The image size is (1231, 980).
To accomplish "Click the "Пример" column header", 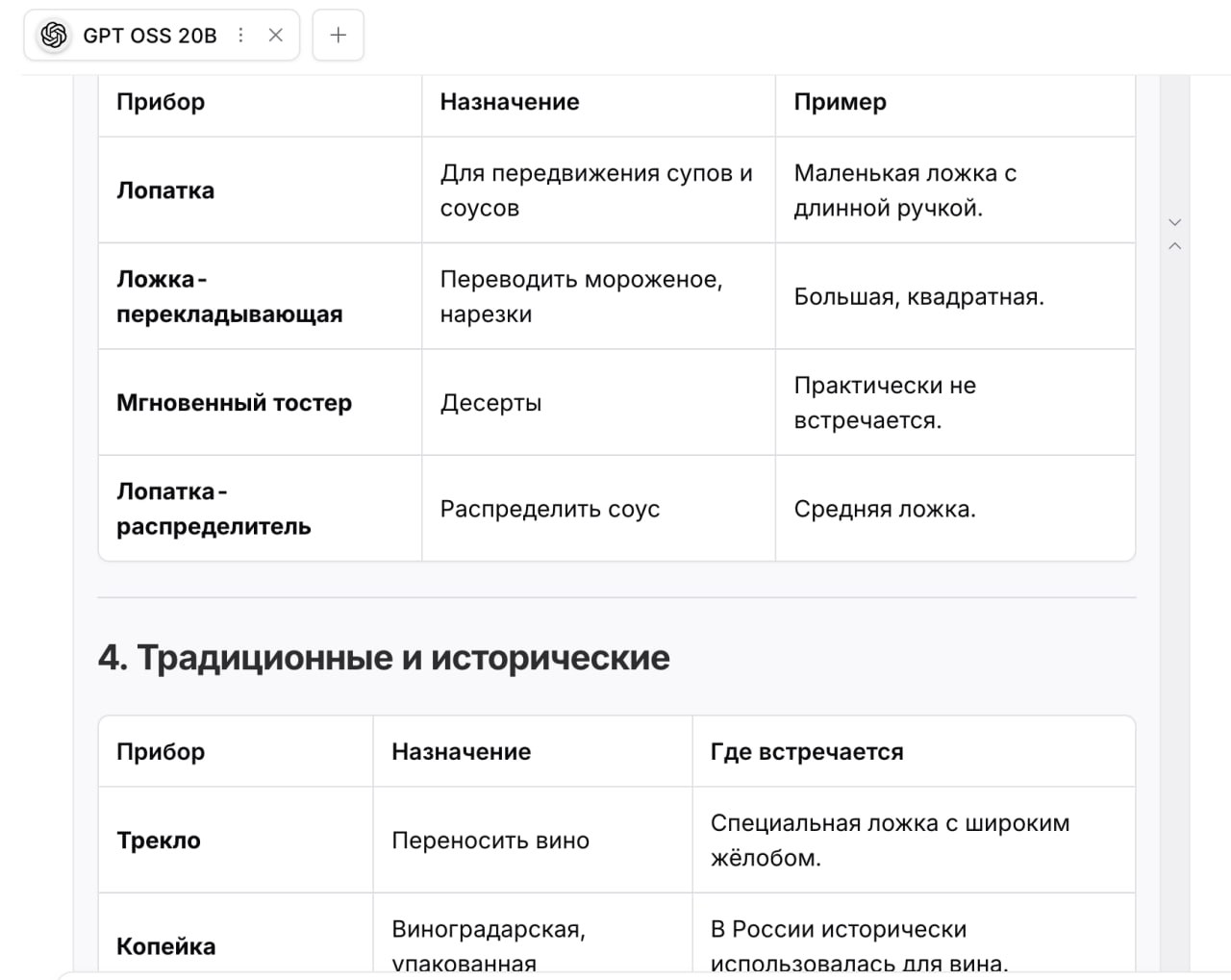I will 840,102.
